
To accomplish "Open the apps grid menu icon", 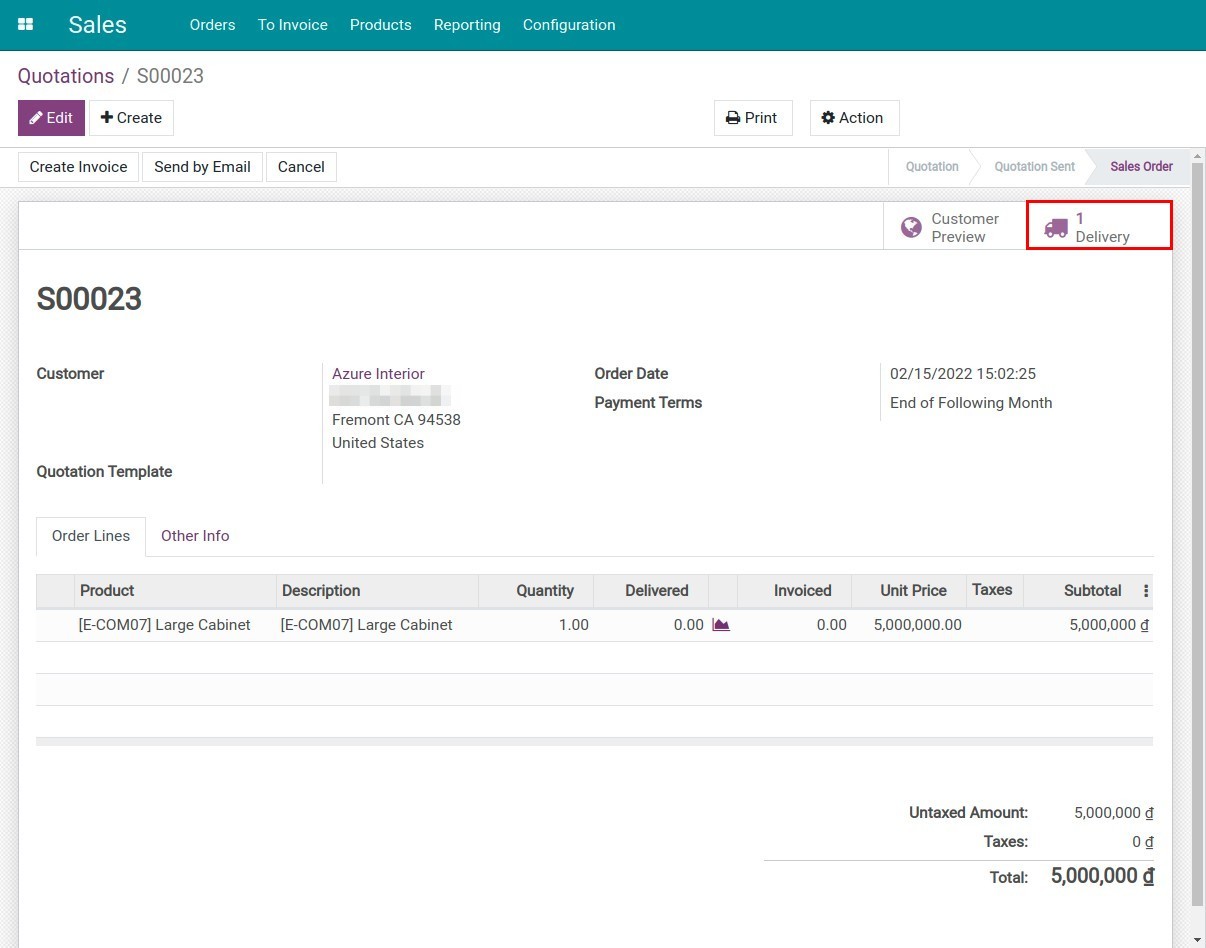I will click(x=26, y=25).
